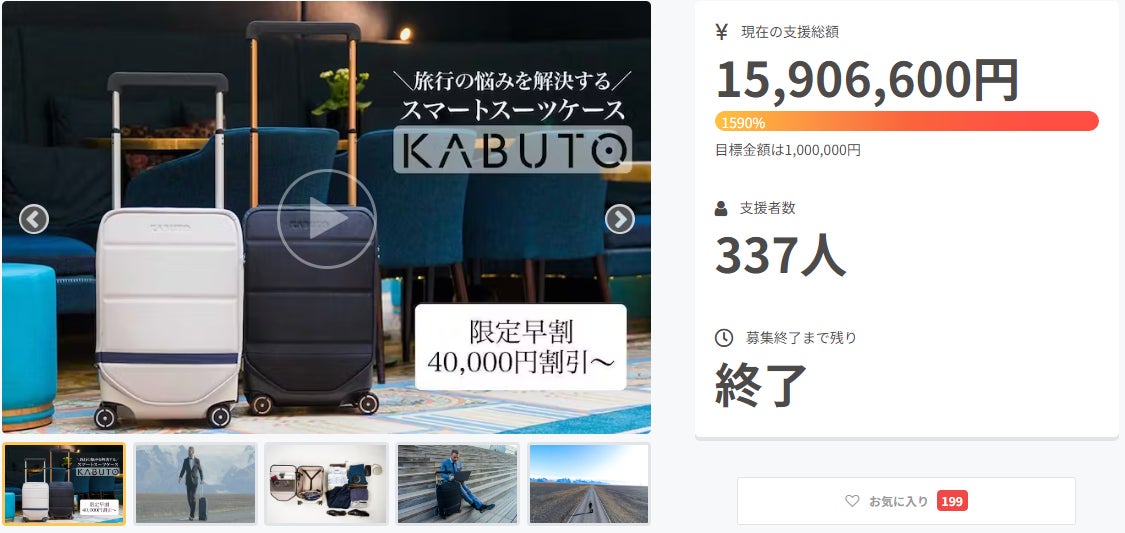This screenshot has width=1125, height=533.
Task: Click the 15,906,600円 total amount
Action: 867,80
